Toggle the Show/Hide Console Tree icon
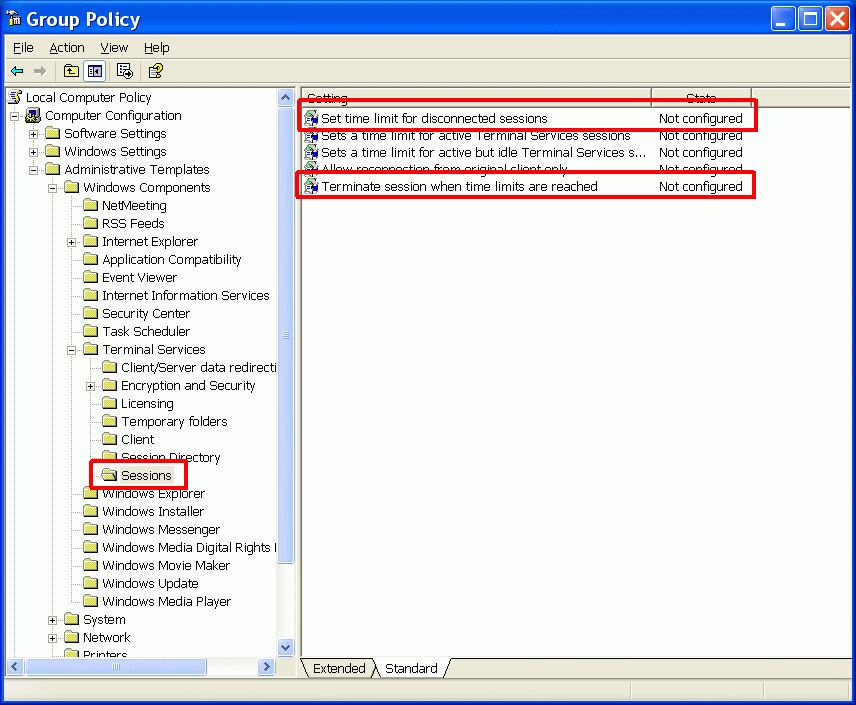 [x=95, y=71]
